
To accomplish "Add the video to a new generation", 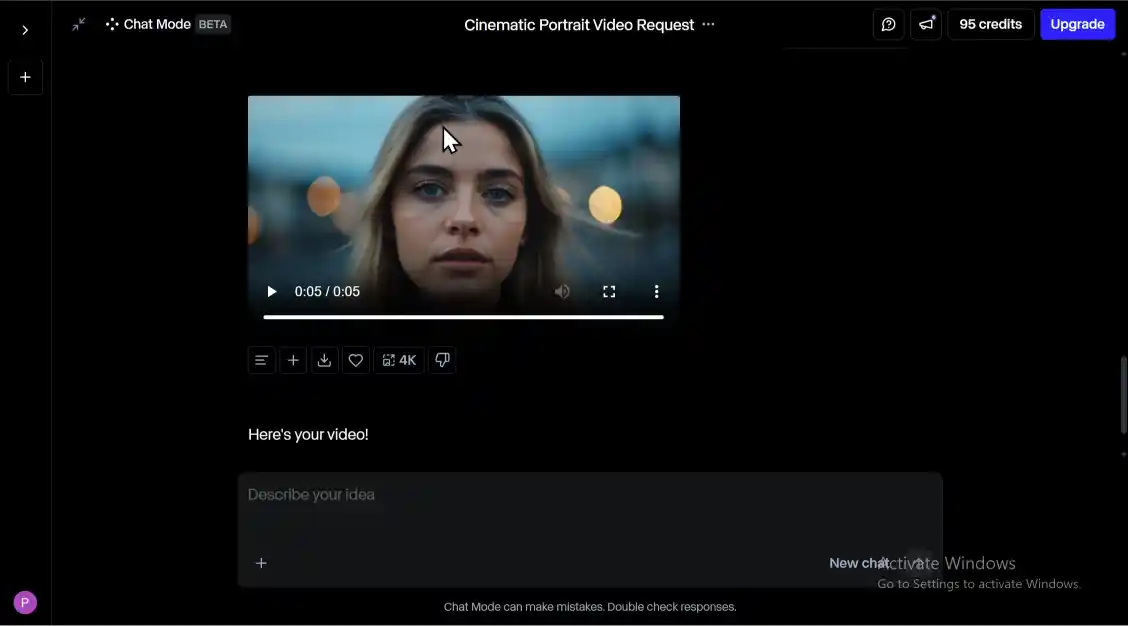I will click(293, 360).
